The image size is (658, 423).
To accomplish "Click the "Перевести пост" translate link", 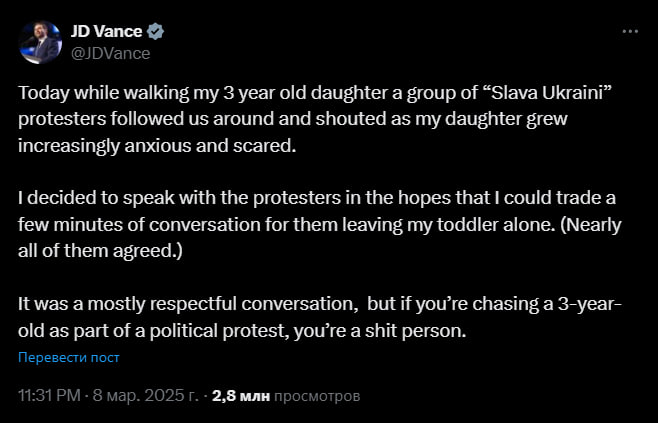I will point(69,357).
